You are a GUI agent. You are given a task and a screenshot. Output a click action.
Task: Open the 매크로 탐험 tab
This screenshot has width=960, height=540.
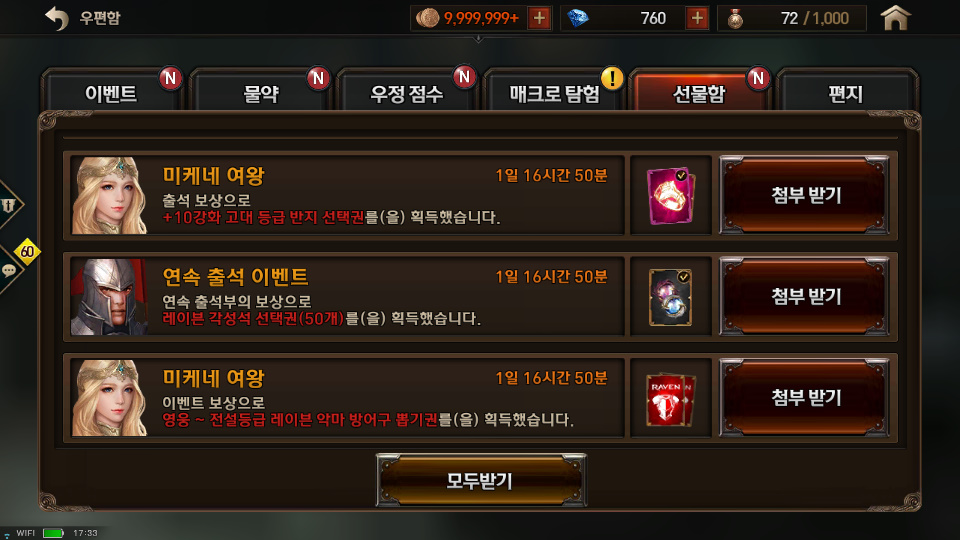pyautogui.click(x=554, y=93)
